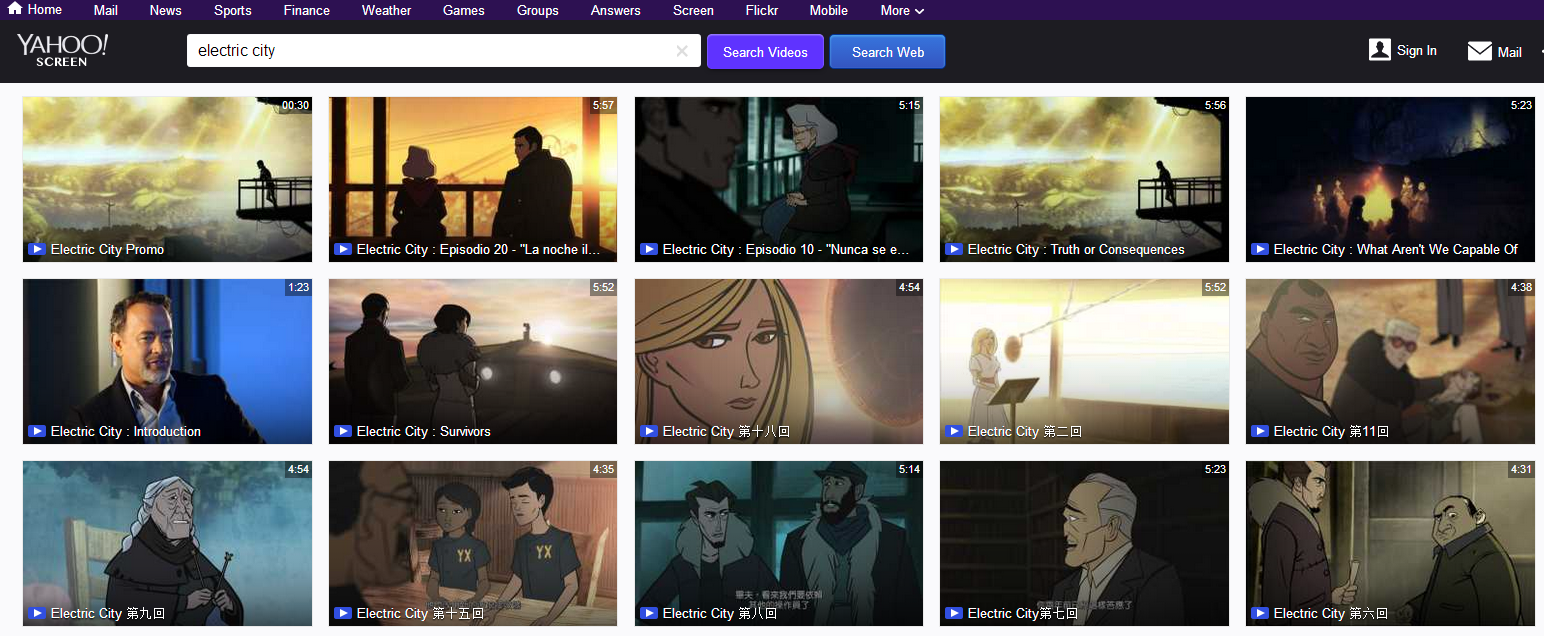
Task: Open Games in top navigation
Action: pos(464,10)
